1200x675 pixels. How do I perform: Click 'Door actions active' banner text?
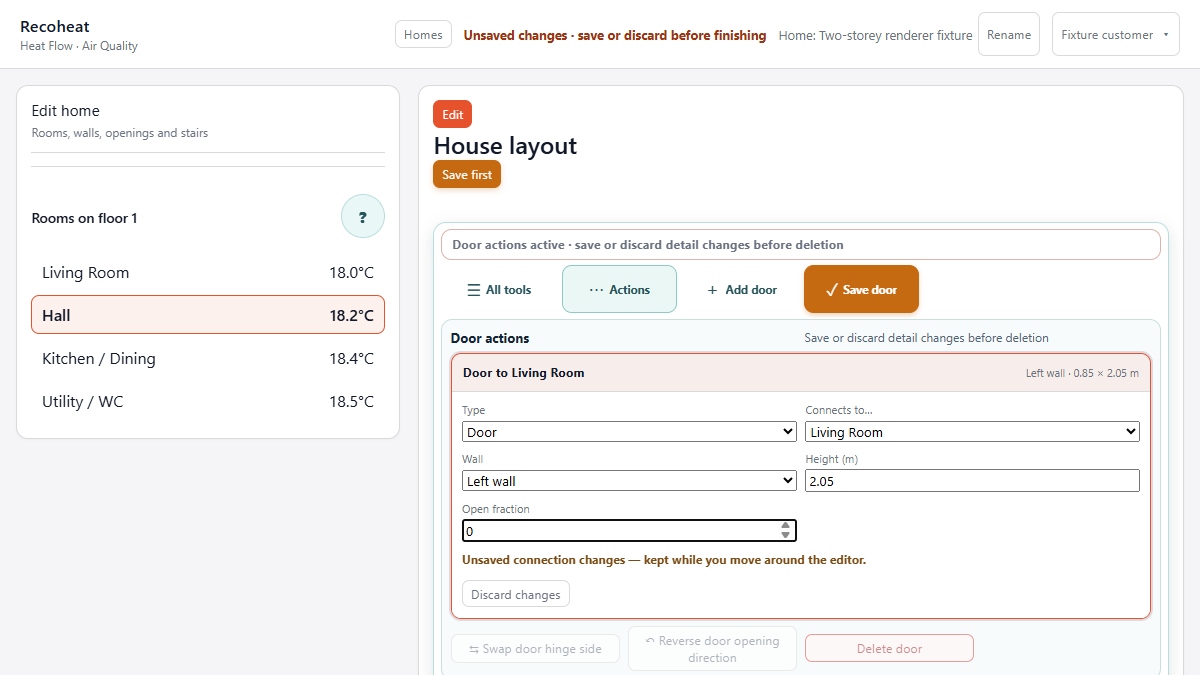click(648, 245)
